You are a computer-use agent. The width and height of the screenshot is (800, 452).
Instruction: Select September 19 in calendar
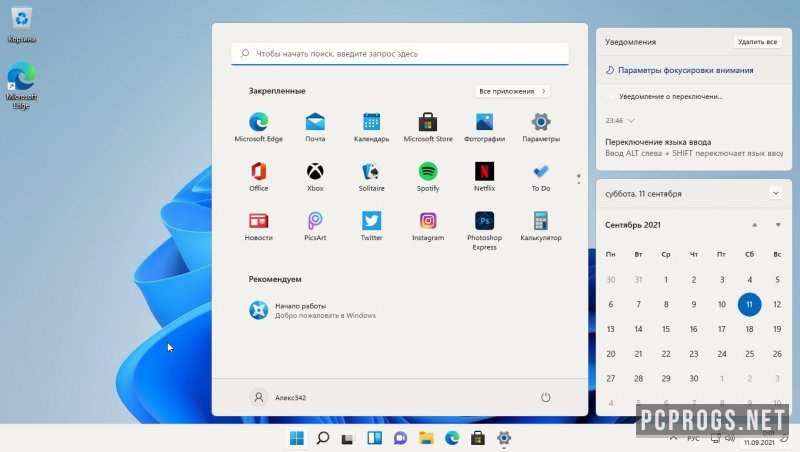click(x=777, y=329)
